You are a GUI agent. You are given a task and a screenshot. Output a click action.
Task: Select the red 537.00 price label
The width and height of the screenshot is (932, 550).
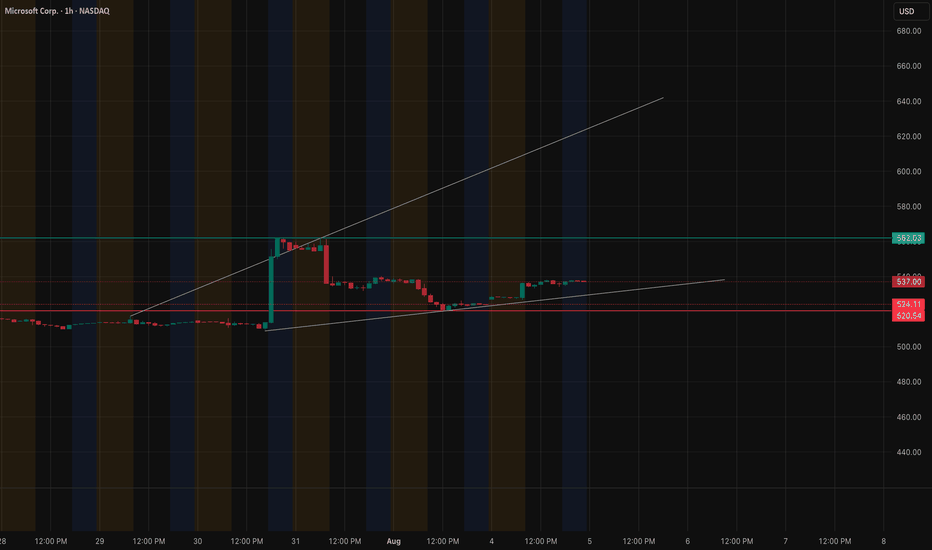[x=908, y=282]
